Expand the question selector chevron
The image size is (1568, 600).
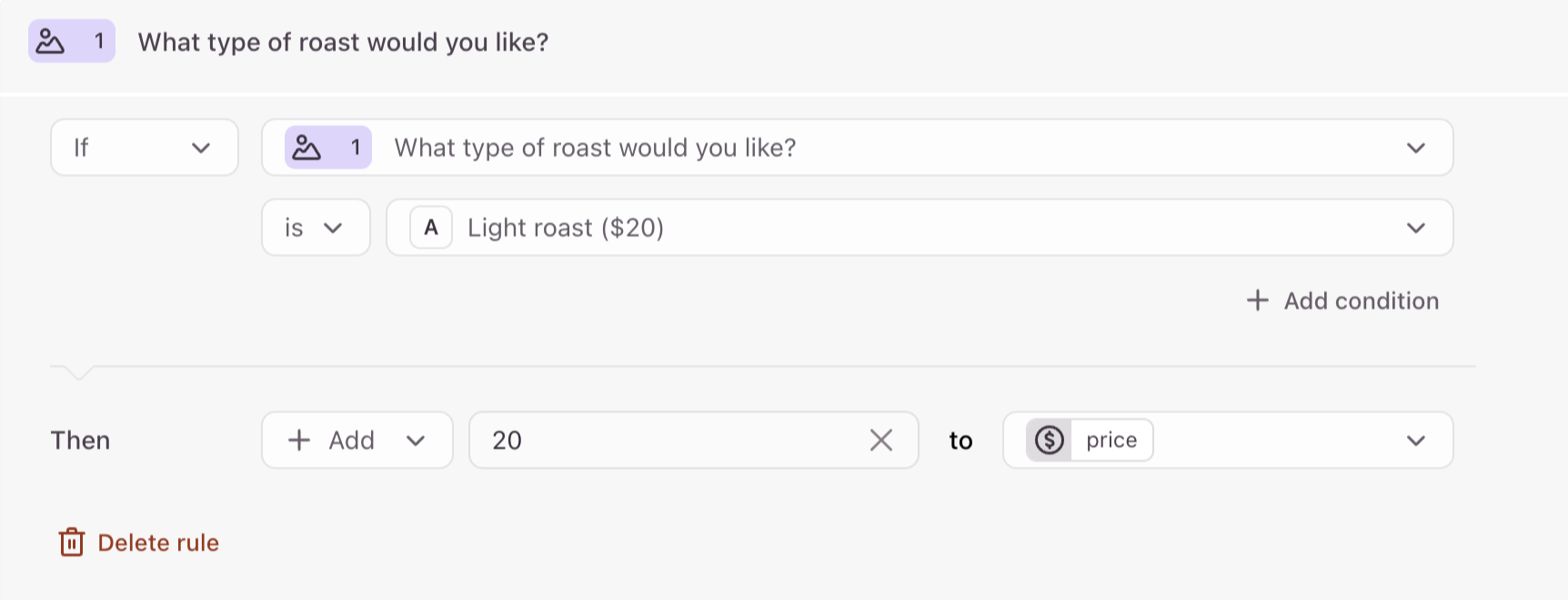1415,148
